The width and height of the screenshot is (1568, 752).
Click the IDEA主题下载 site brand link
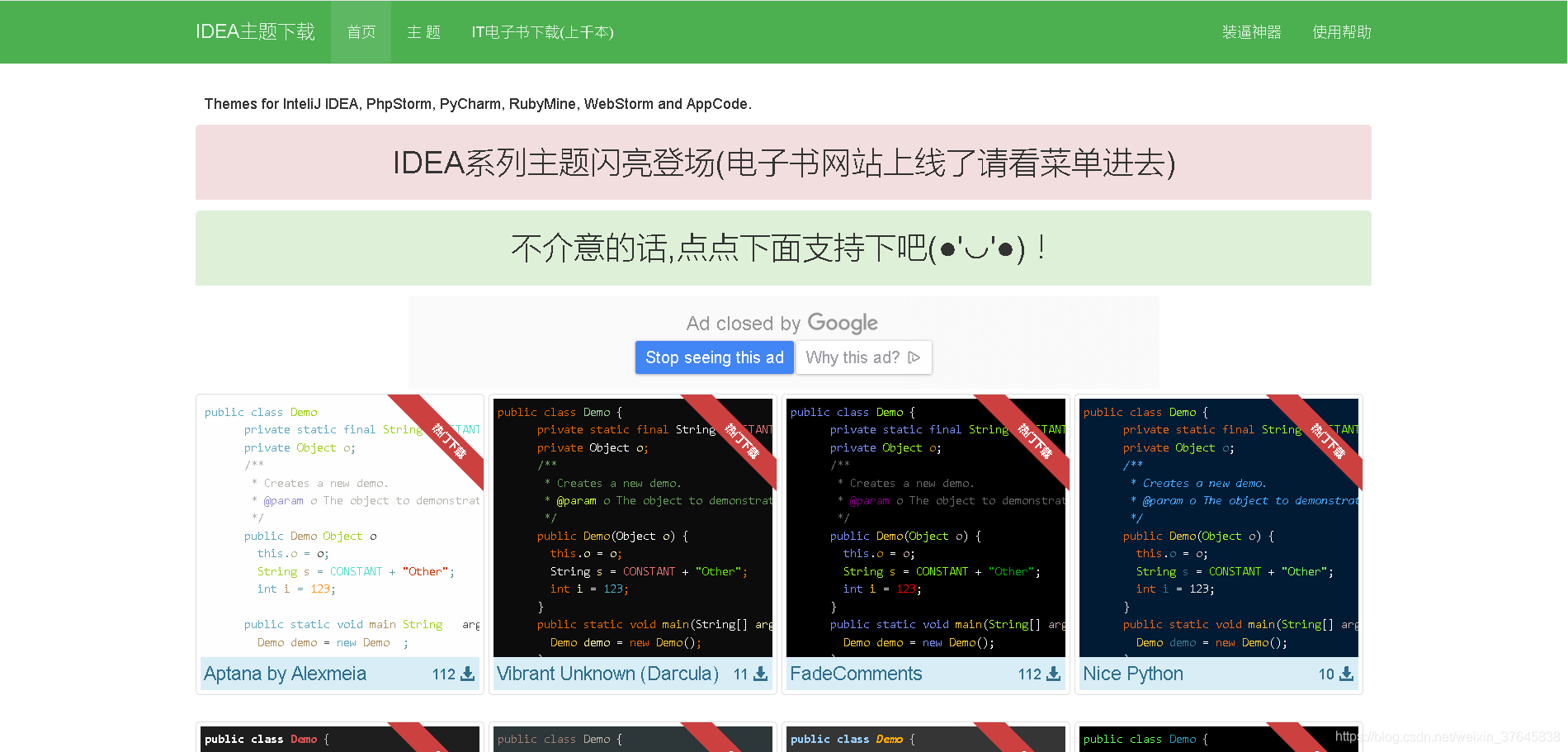click(x=255, y=31)
